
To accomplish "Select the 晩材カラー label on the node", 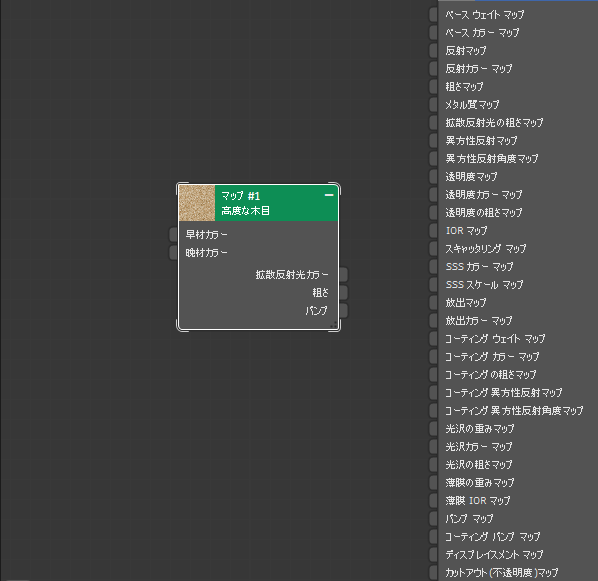I will click(206, 253).
